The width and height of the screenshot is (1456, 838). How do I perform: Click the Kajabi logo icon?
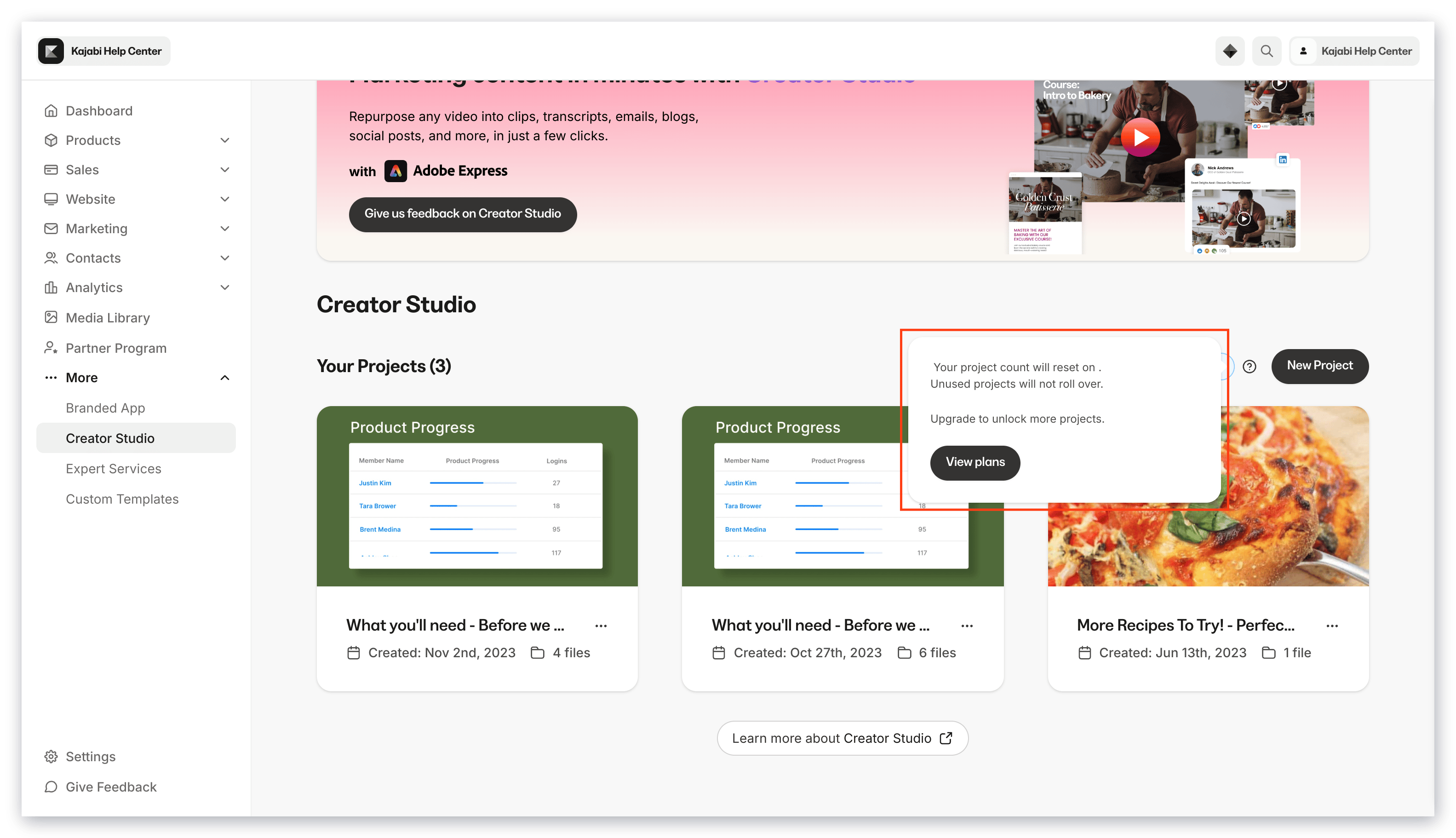(51, 51)
